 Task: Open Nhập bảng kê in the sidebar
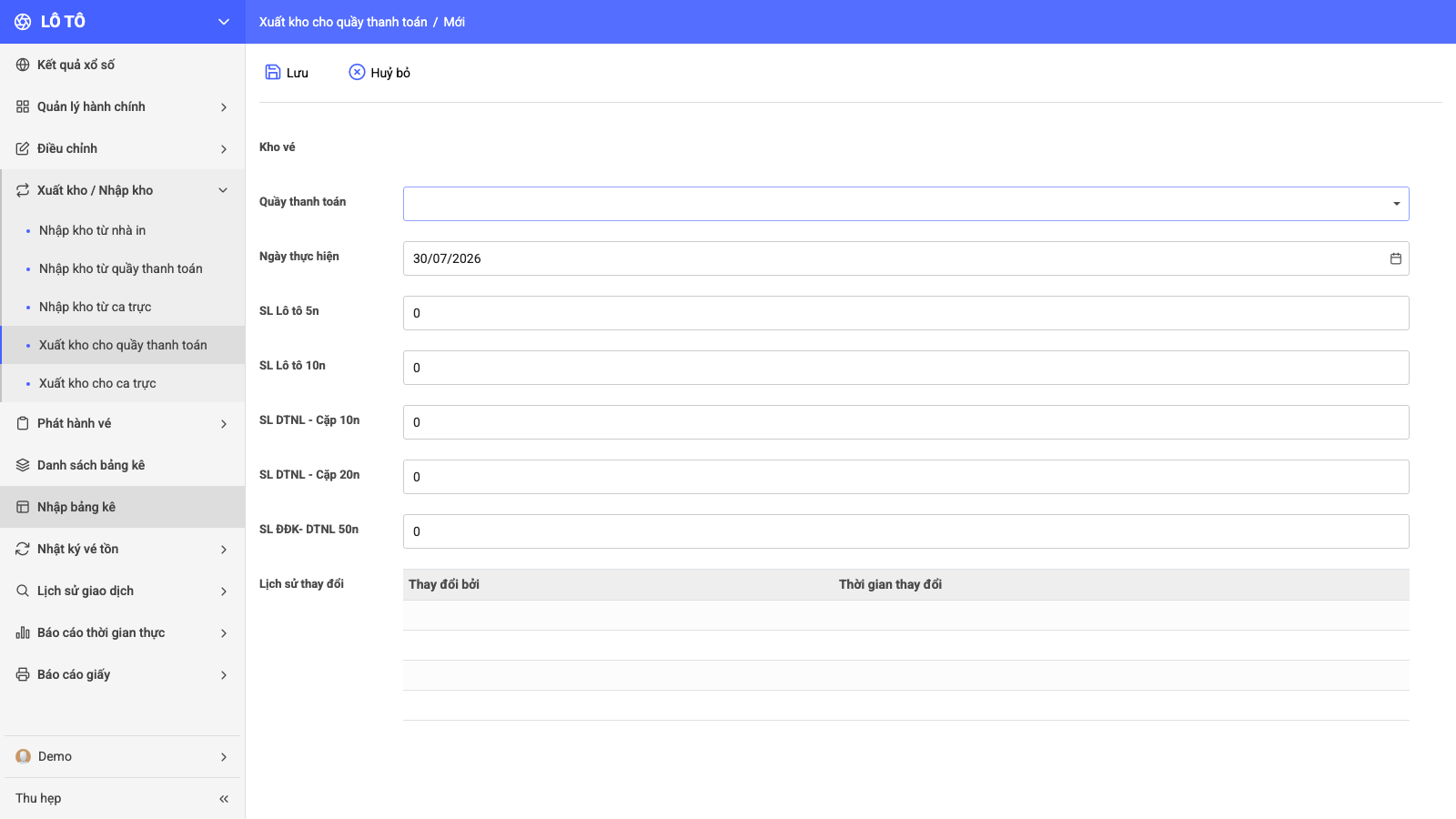[123, 507]
